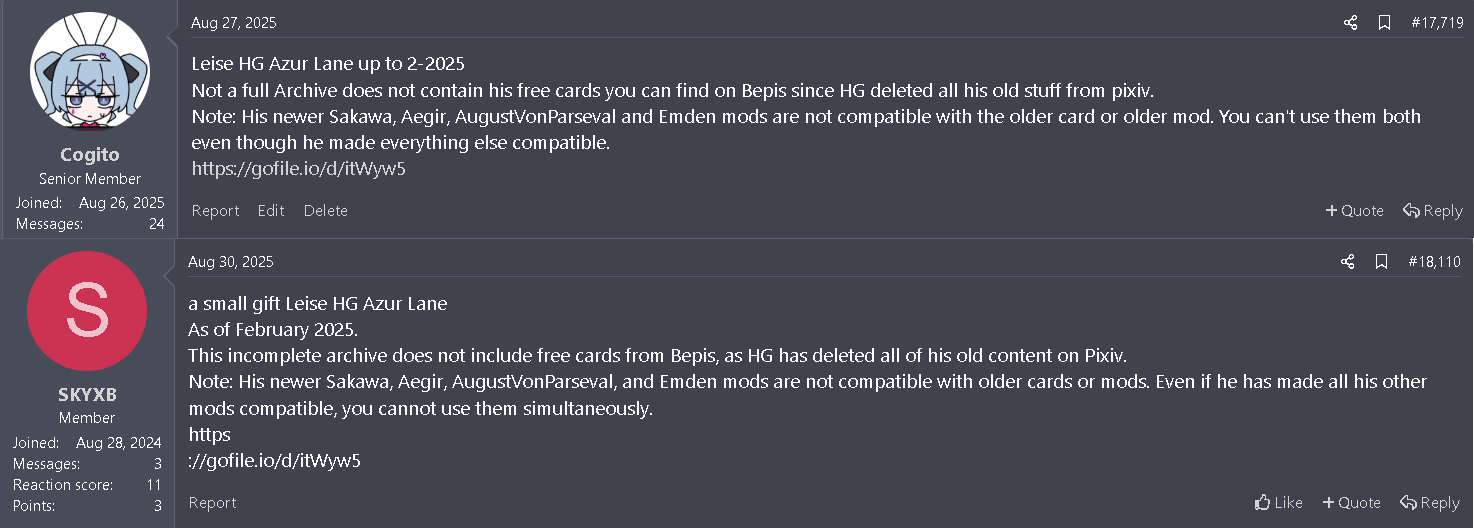Quote SKYXB's post
Viewport: 1474px width, 528px height.
point(1351,503)
